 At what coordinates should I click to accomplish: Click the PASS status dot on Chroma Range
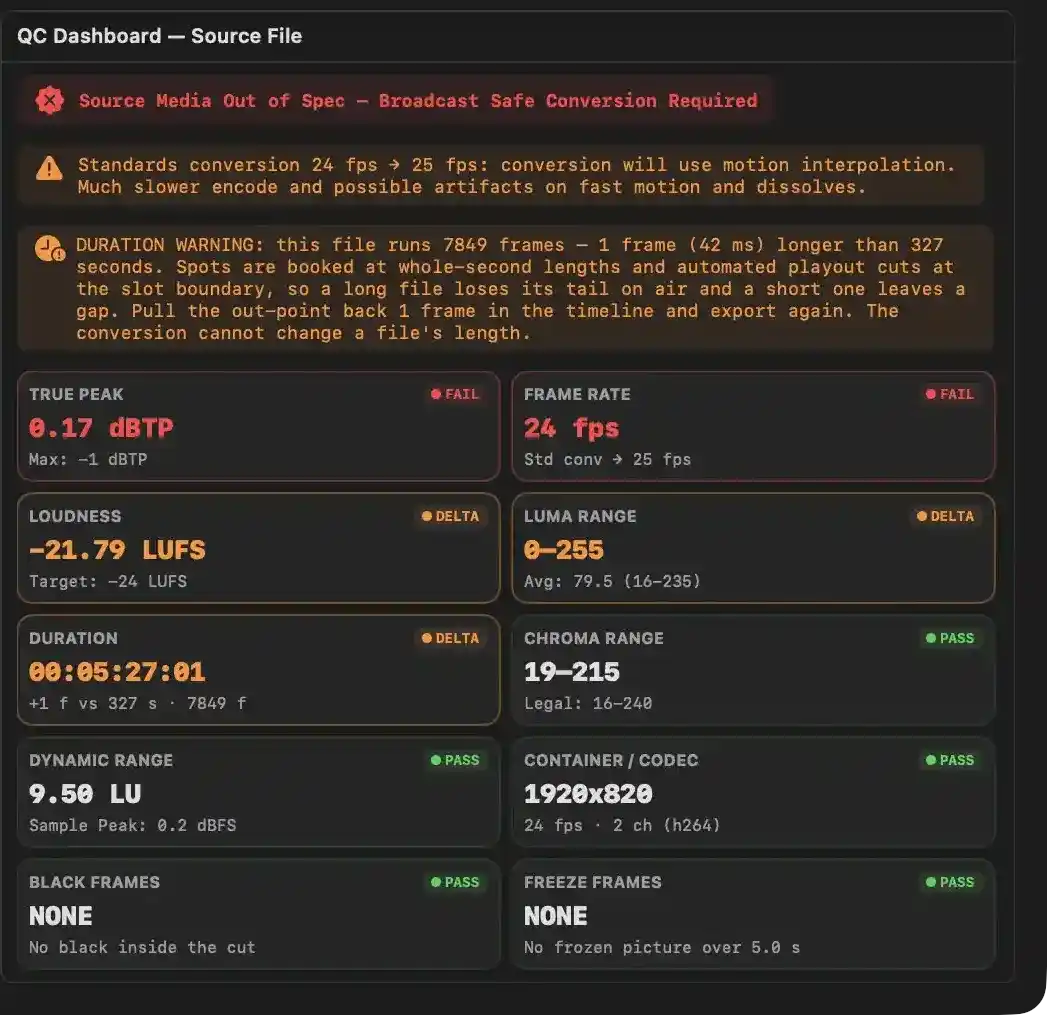pyautogui.click(x=931, y=638)
